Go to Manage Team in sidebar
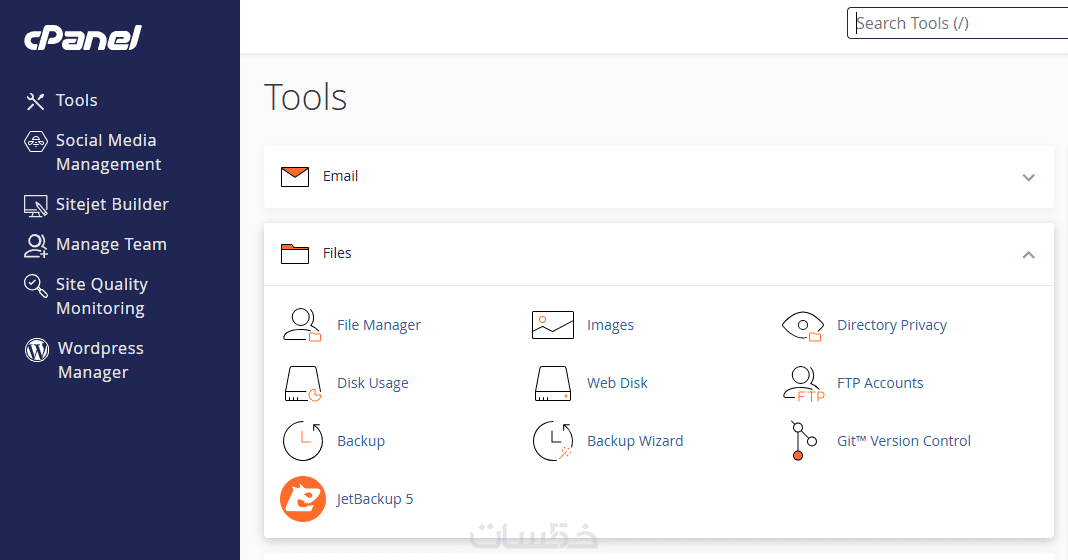Screen dimensions: 1068x560 (111, 245)
